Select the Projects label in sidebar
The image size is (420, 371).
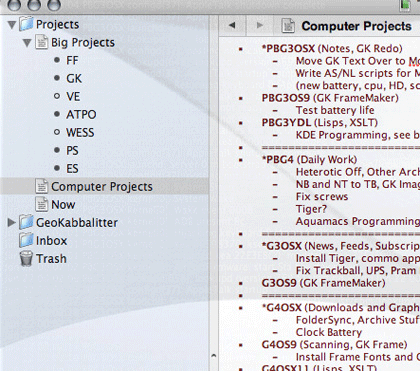57,24
